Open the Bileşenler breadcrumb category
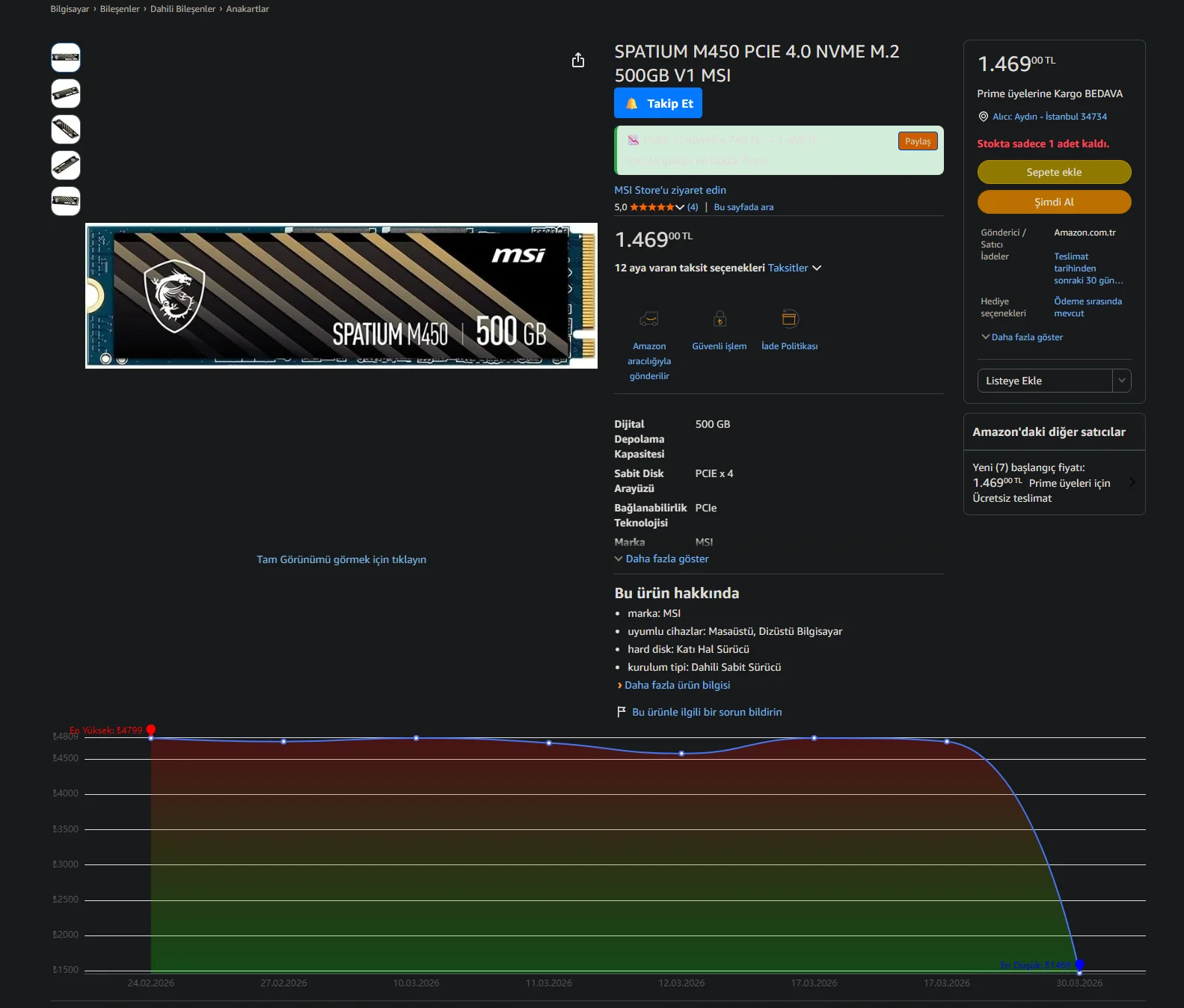This screenshot has height=1008, width=1184. 120,9
